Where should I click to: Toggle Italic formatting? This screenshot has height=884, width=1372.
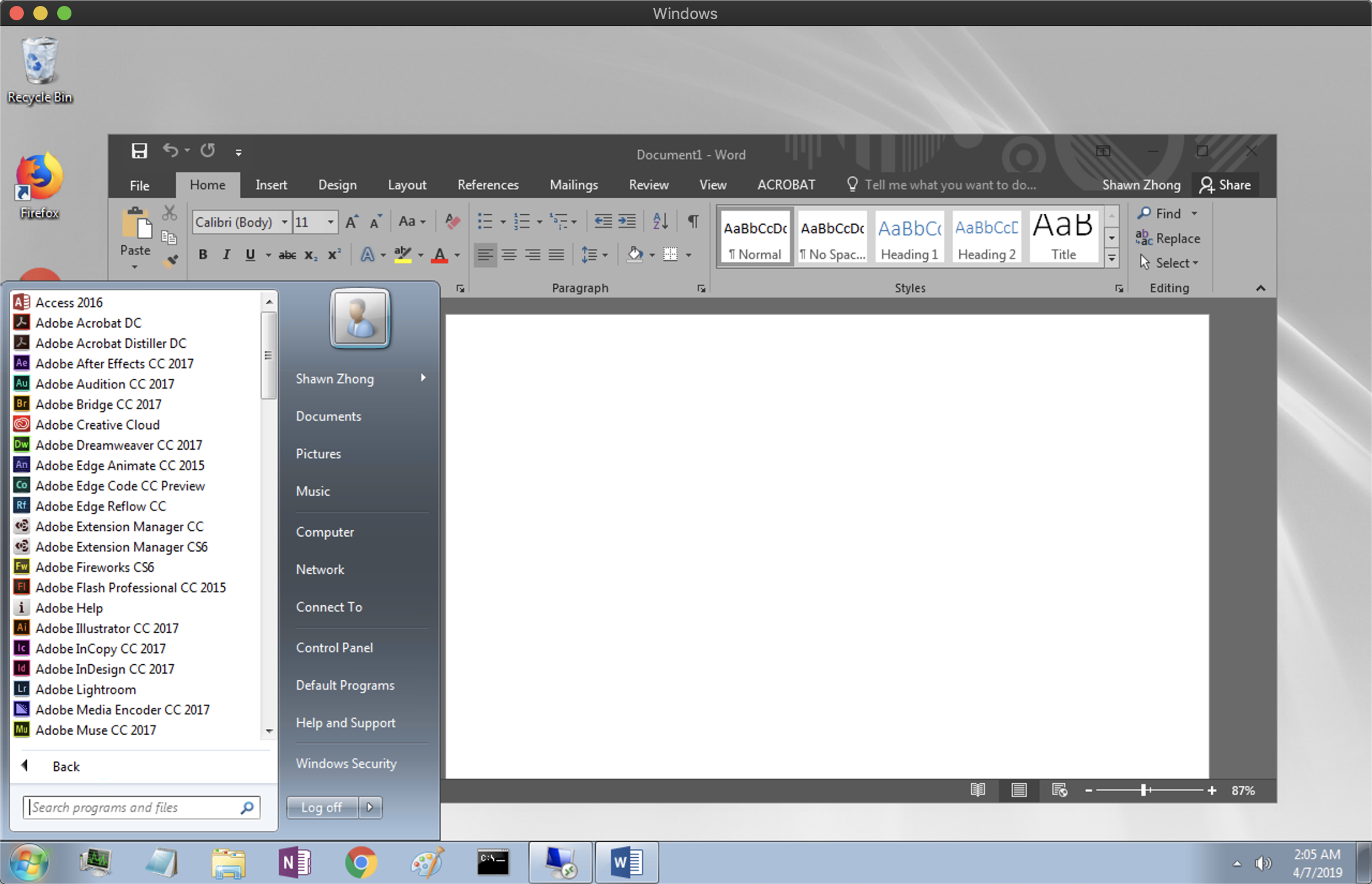pos(226,254)
